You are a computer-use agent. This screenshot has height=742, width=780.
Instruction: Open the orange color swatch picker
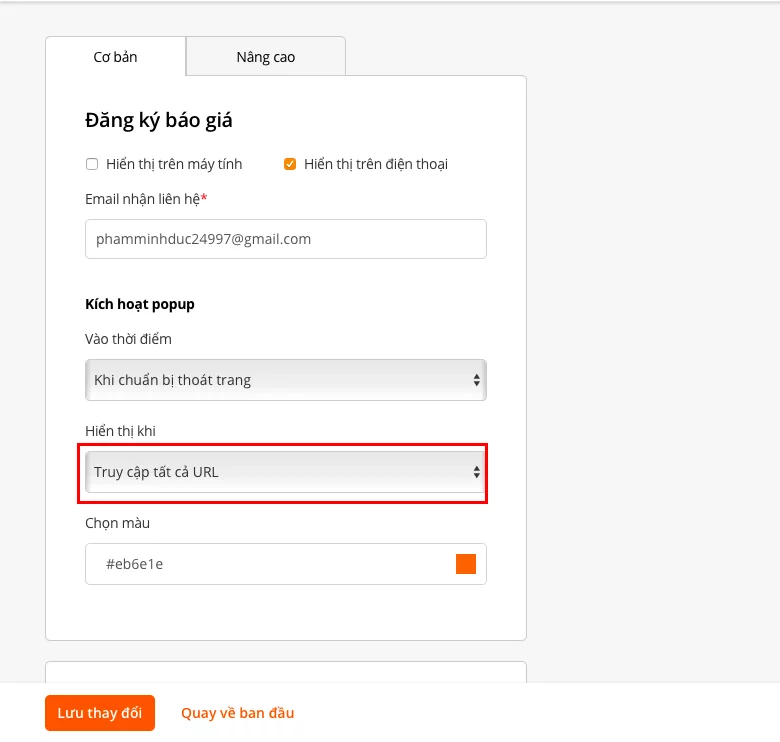pyautogui.click(x=466, y=564)
